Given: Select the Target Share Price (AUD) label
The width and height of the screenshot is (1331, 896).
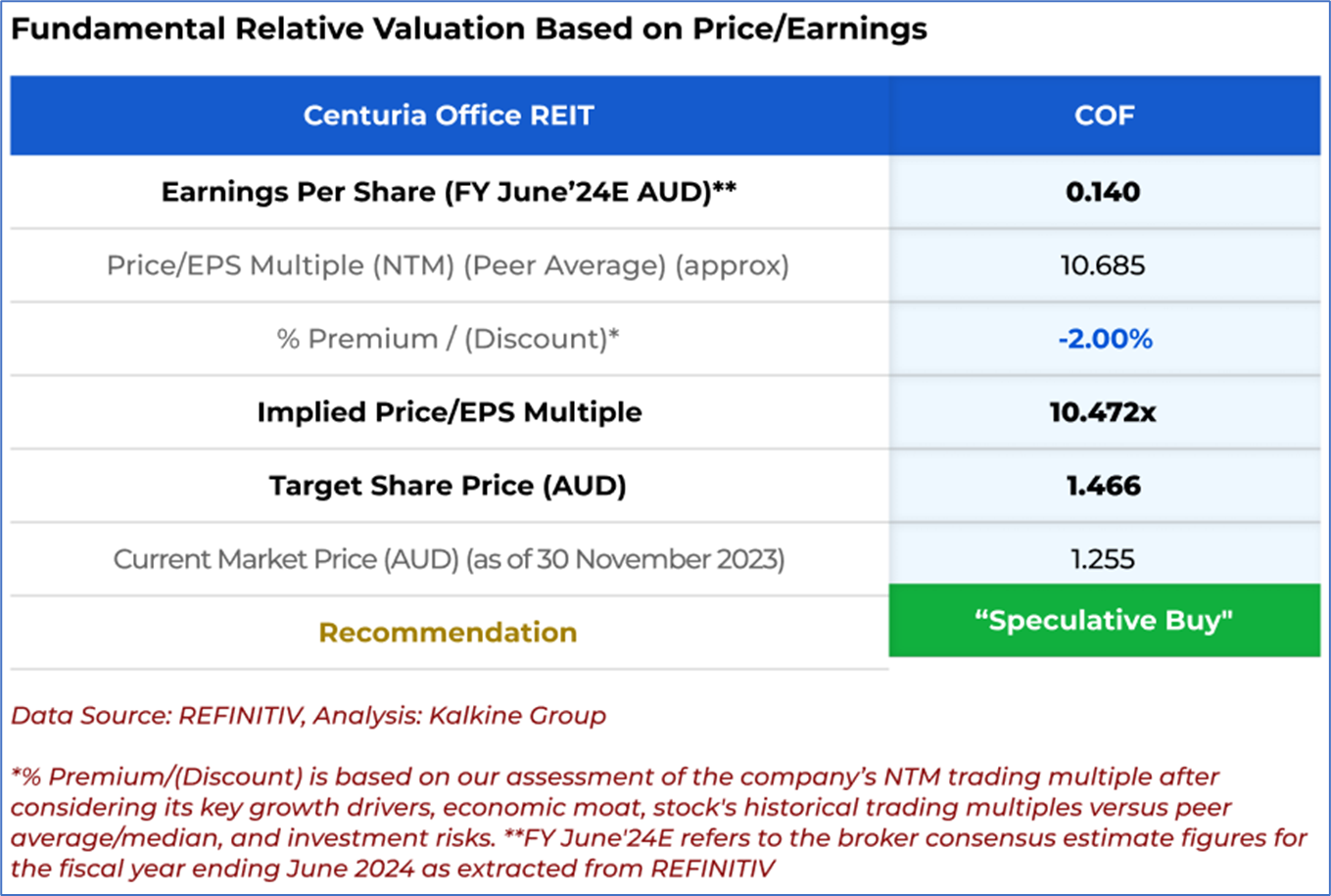Looking at the screenshot, I should click(x=448, y=486).
